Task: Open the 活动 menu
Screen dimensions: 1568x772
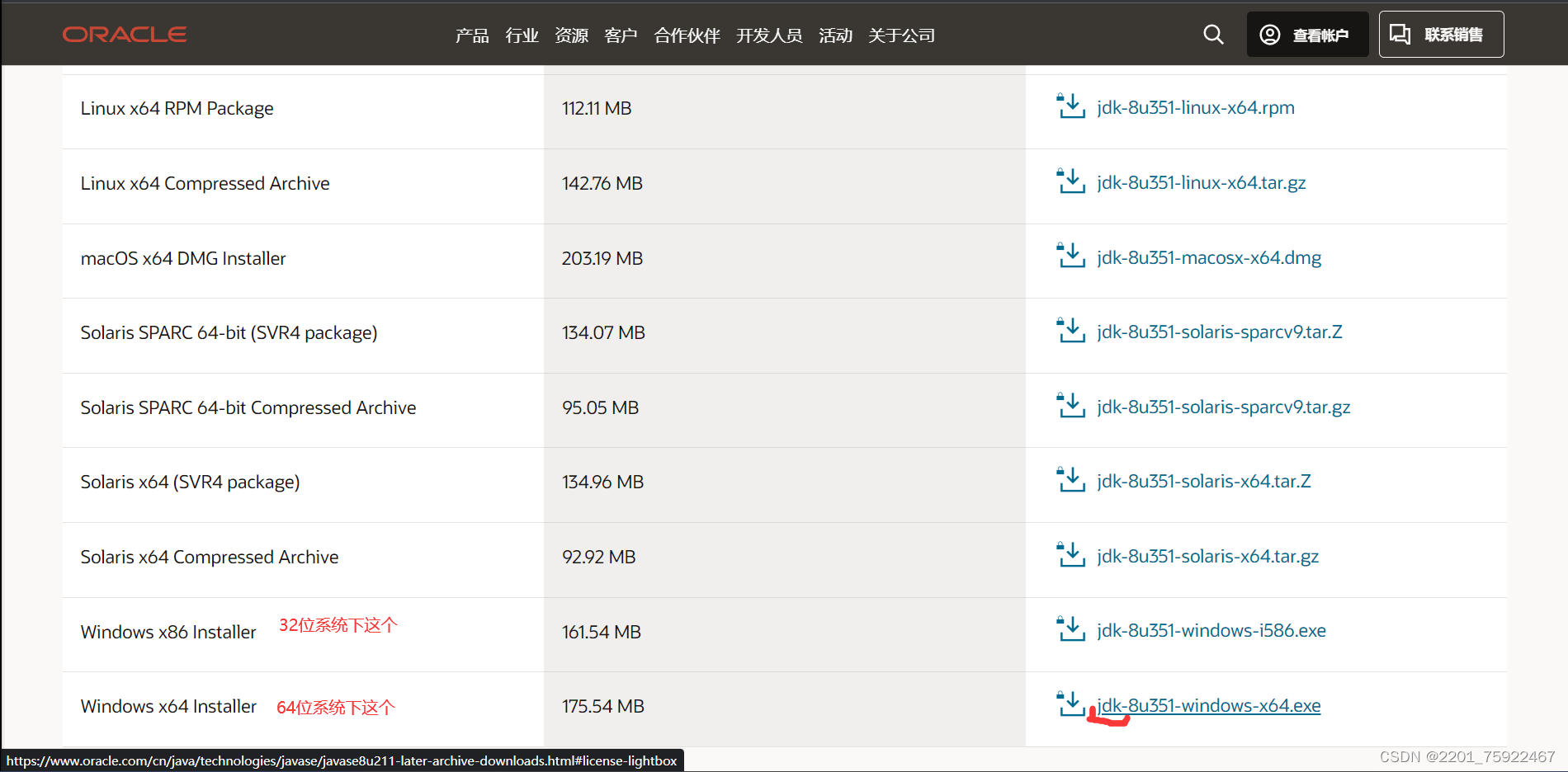Action: [835, 35]
